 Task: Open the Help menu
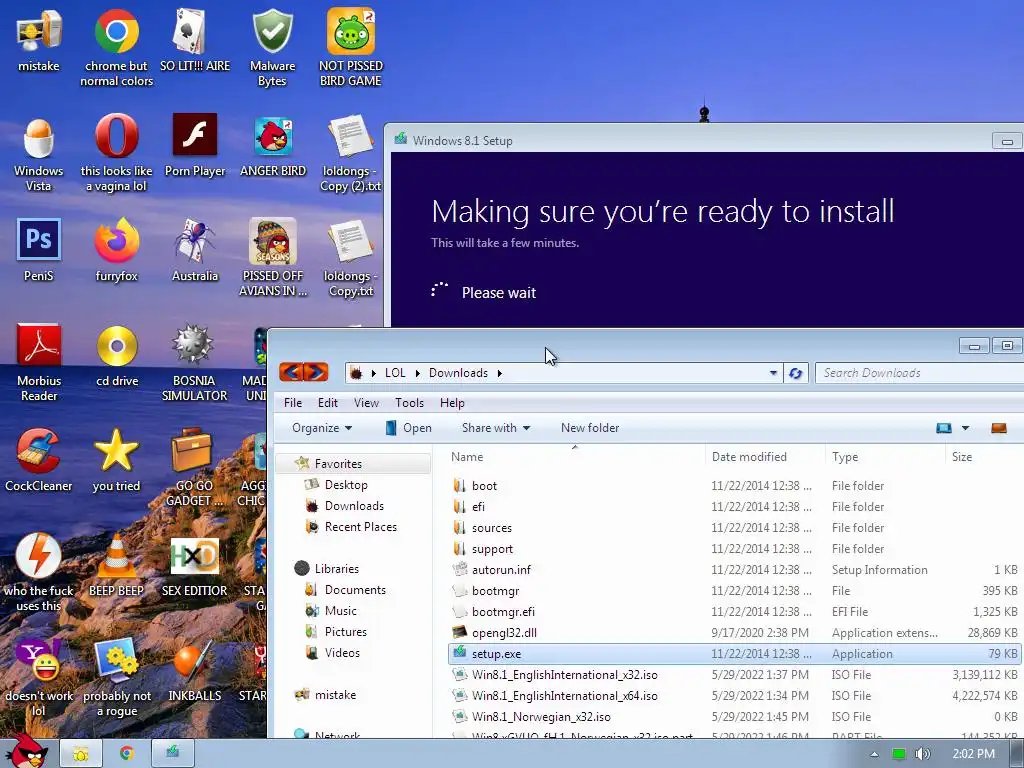point(452,403)
